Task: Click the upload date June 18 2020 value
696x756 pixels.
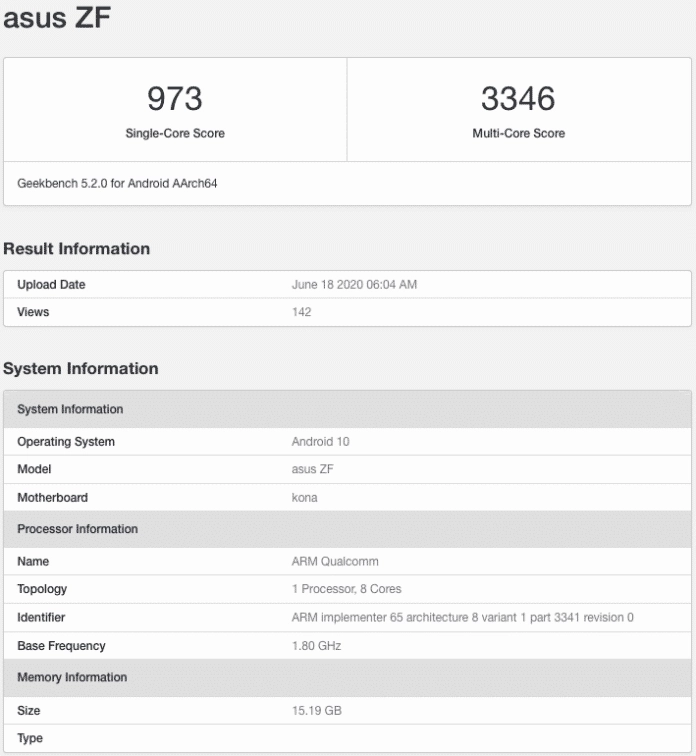Action: [354, 285]
